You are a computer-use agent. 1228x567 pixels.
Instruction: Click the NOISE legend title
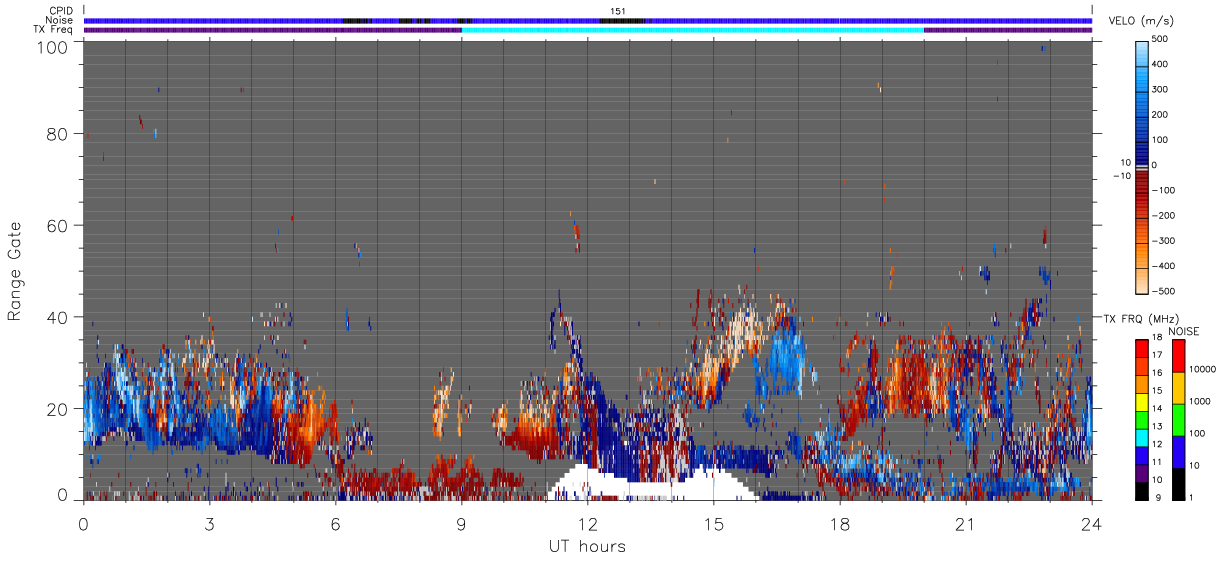(x=1184, y=331)
